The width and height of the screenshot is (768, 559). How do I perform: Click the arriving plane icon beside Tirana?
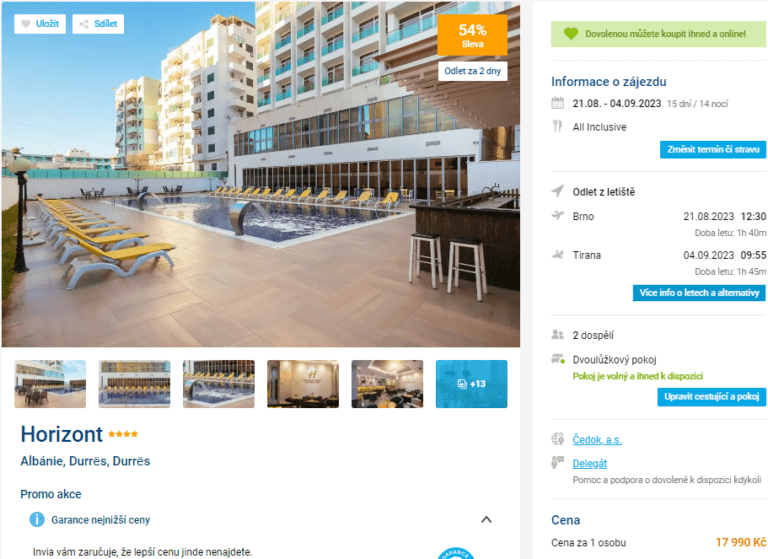[557, 254]
